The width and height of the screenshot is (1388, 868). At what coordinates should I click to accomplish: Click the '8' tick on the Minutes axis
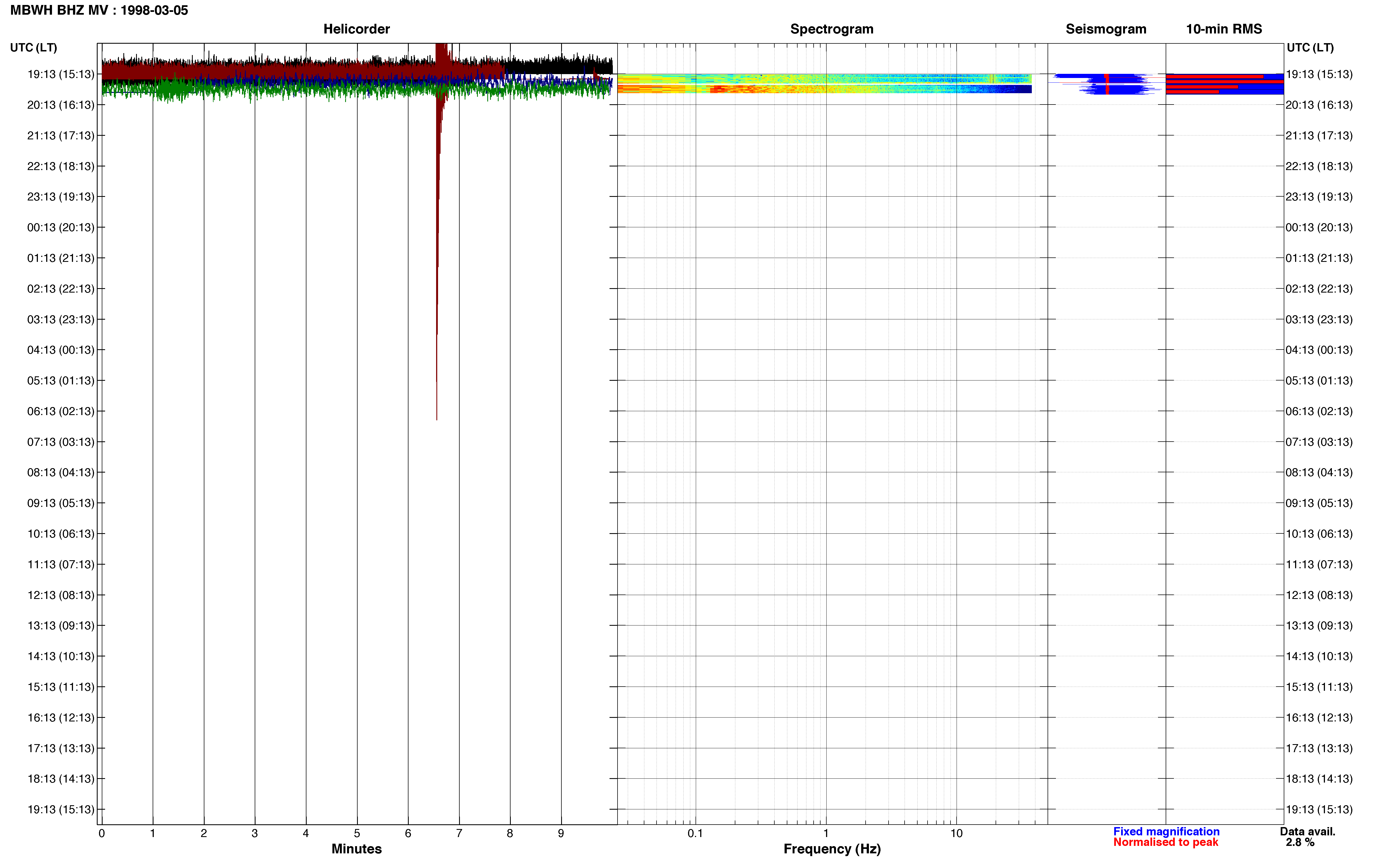click(510, 833)
